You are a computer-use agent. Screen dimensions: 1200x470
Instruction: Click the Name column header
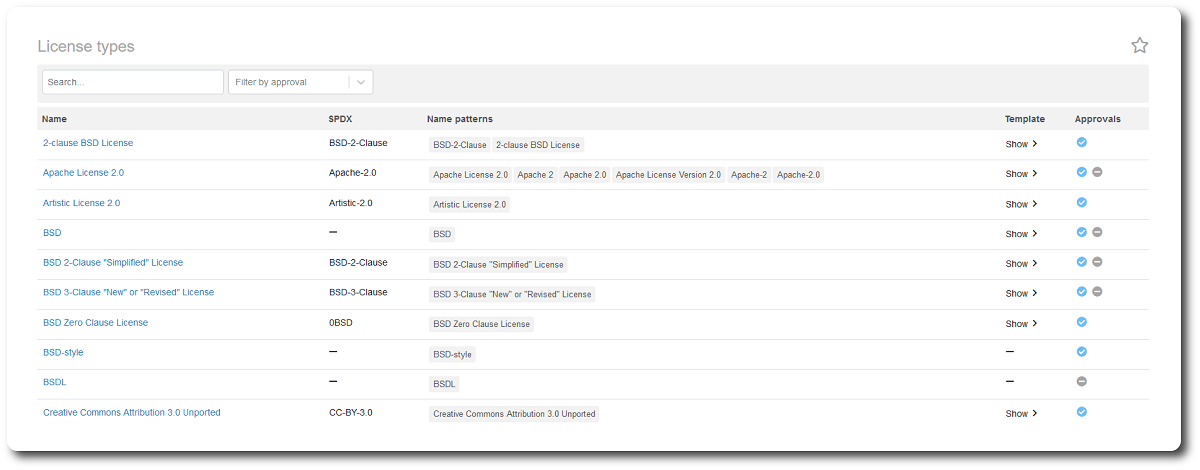click(x=54, y=119)
